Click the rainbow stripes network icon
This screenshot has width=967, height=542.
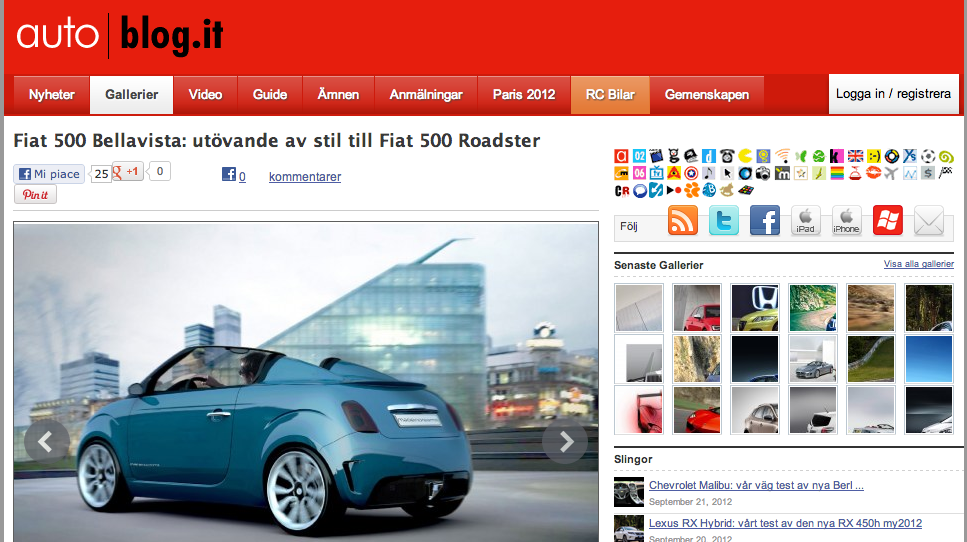[x=836, y=173]
